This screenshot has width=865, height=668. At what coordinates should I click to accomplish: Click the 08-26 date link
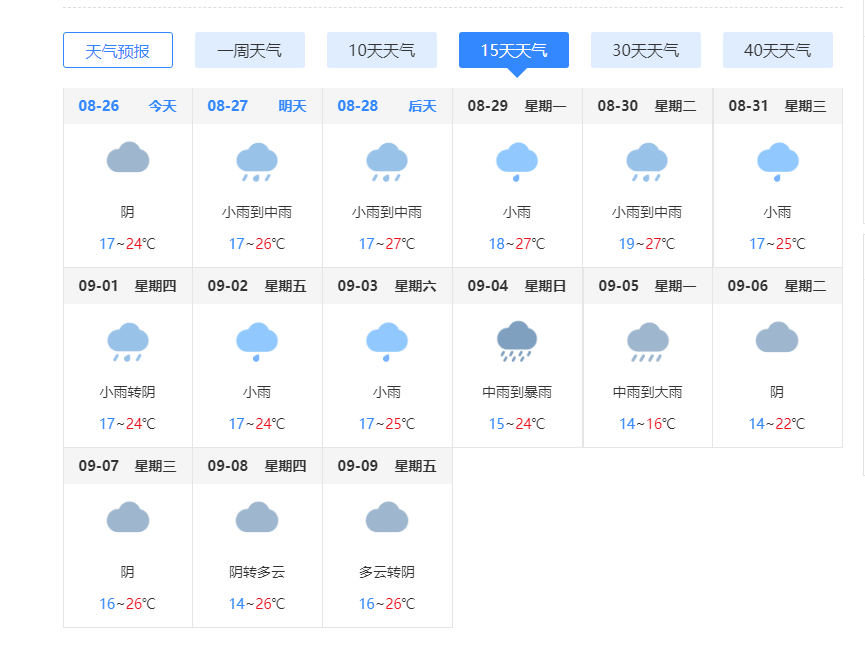tap(99, 106)
